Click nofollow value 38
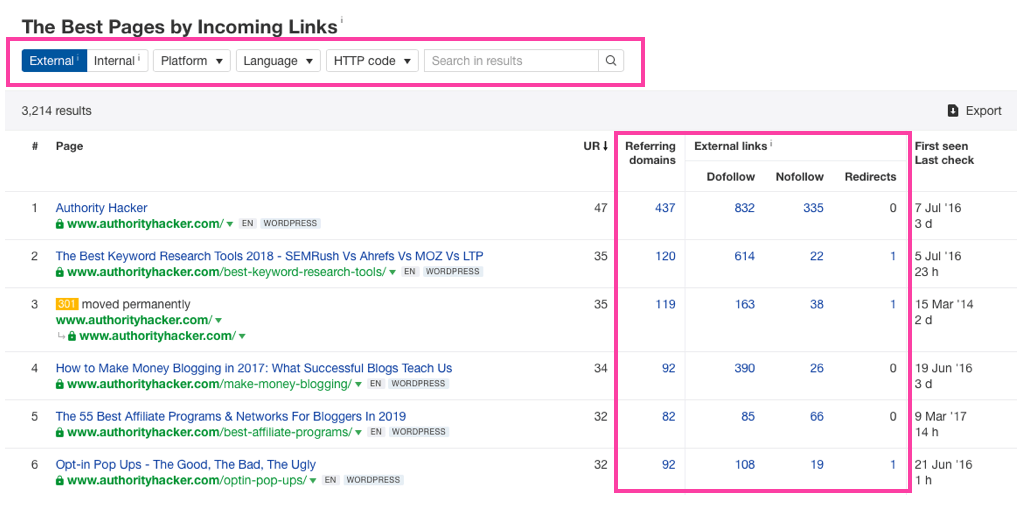 tap(817, 304)
